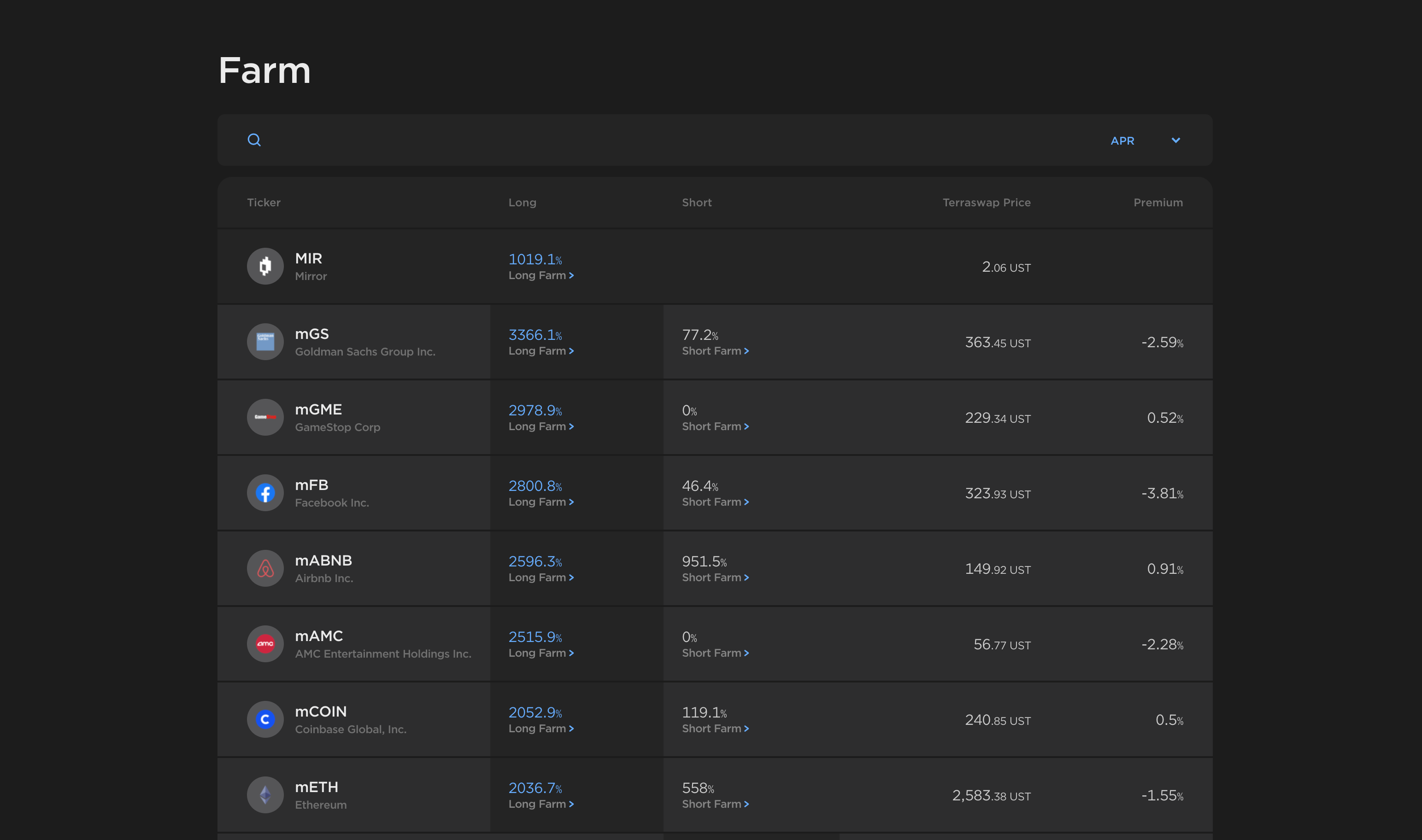Open the APR sort dropdown
This screenshot has height=840, width=1422.
(1122, 140)
